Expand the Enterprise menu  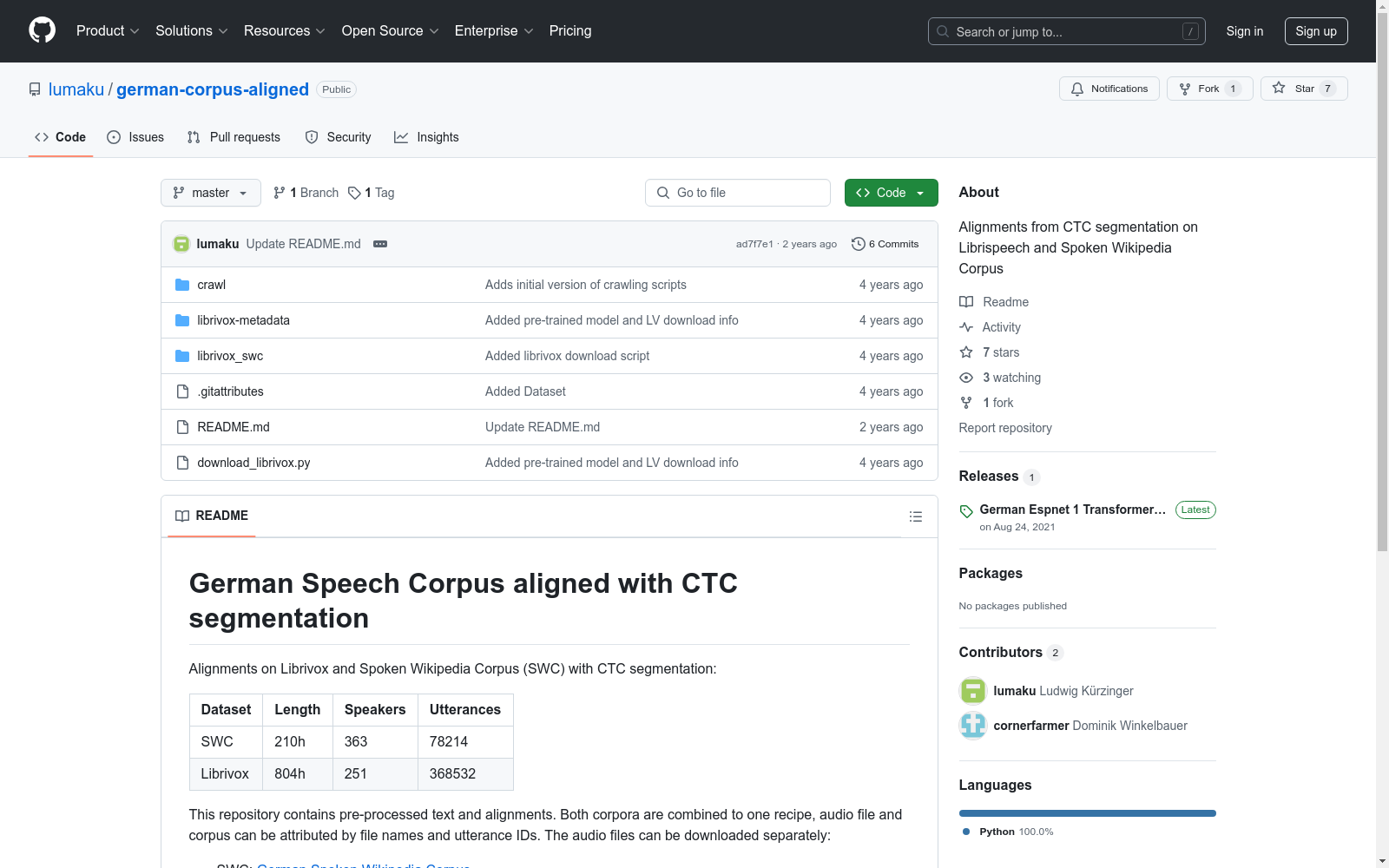point(494,31)
